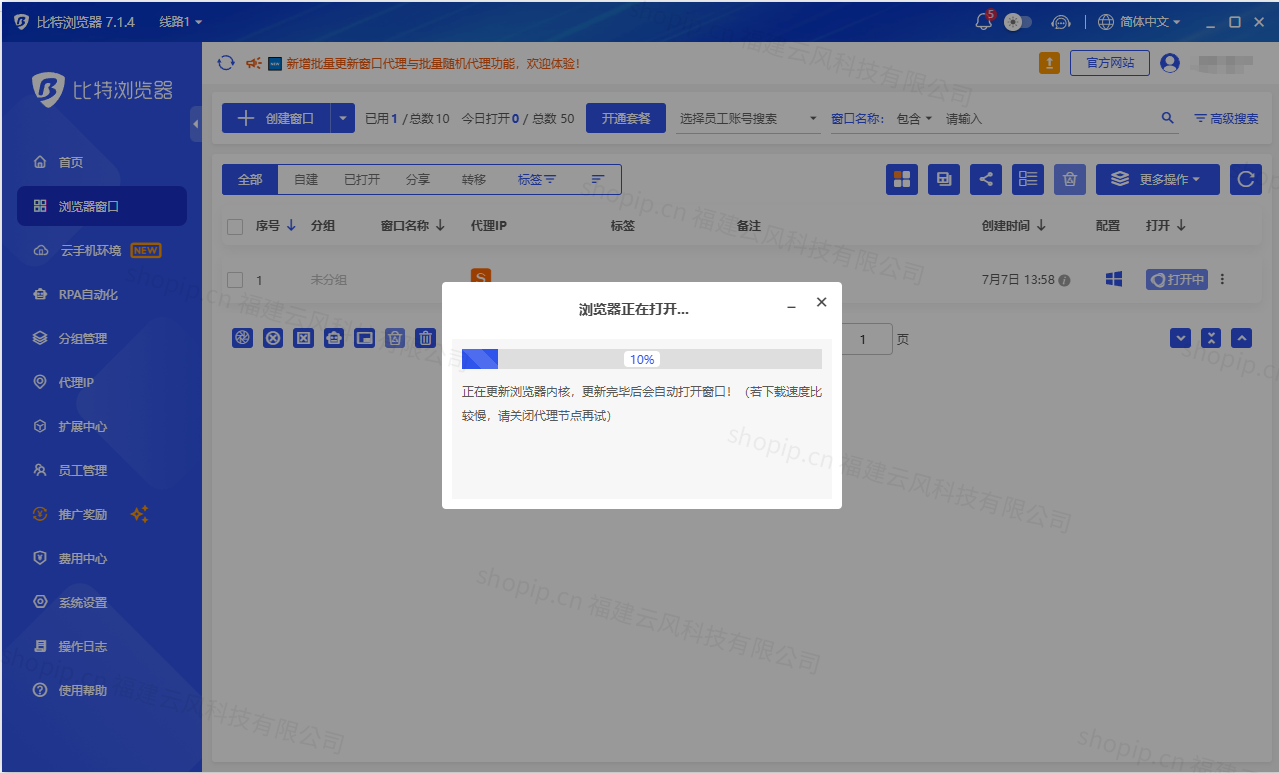Click the save/layout icon in the toolbar
This screenshot has height=773, width=1279.
(x=944, y=179)
